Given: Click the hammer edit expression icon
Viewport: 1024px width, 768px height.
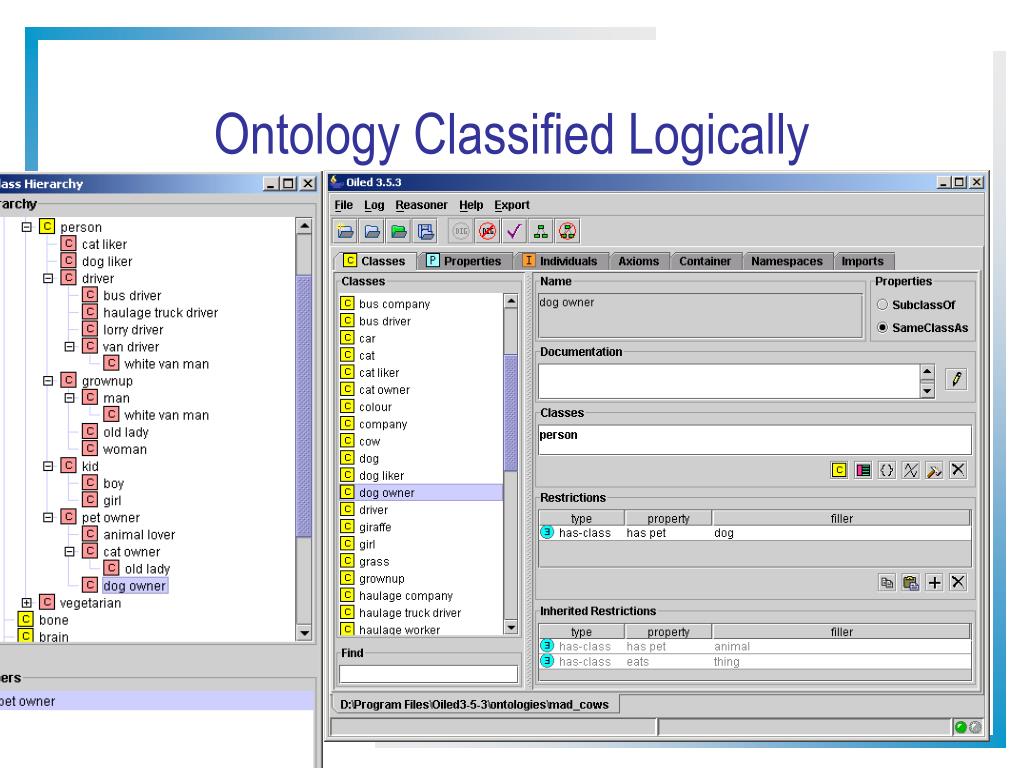Looking at the screenshot, I should coord(934,470).
